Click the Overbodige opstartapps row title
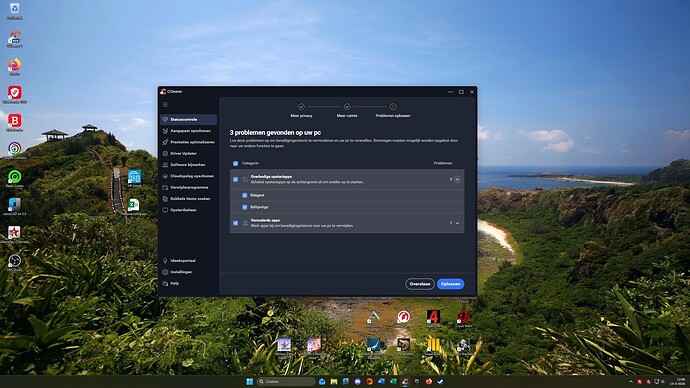 [x=271, y=176]
